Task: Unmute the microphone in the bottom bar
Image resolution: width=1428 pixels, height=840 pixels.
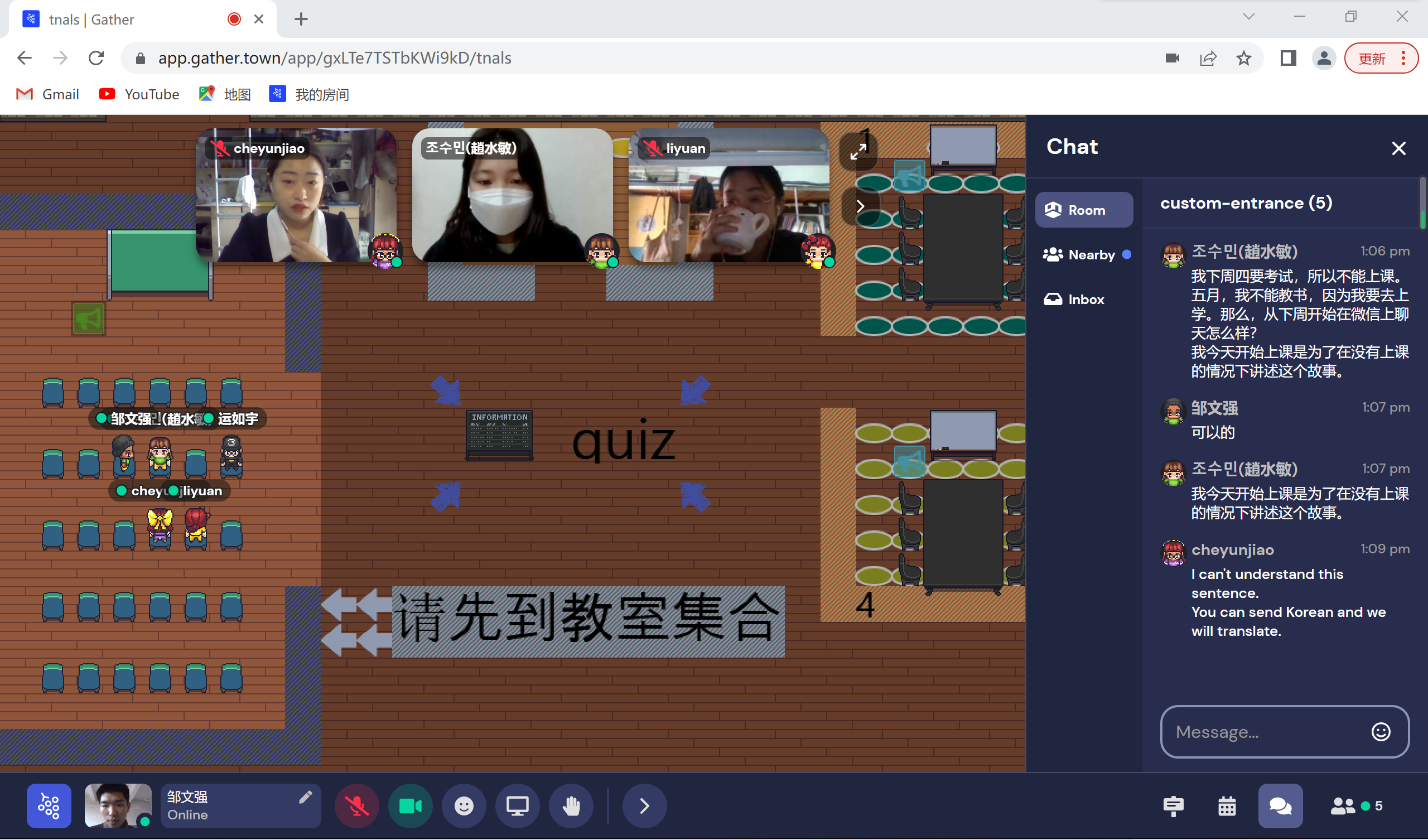Action: [356, 805]
